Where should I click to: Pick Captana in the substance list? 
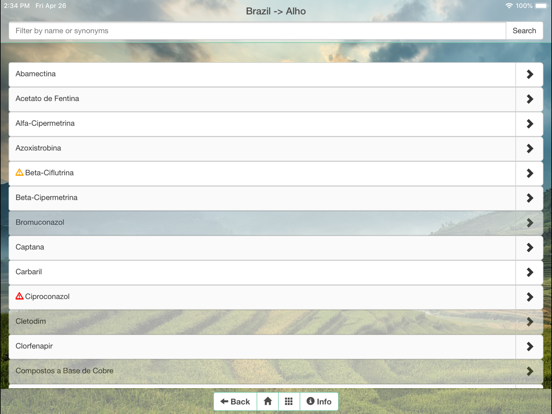[30, 247]
